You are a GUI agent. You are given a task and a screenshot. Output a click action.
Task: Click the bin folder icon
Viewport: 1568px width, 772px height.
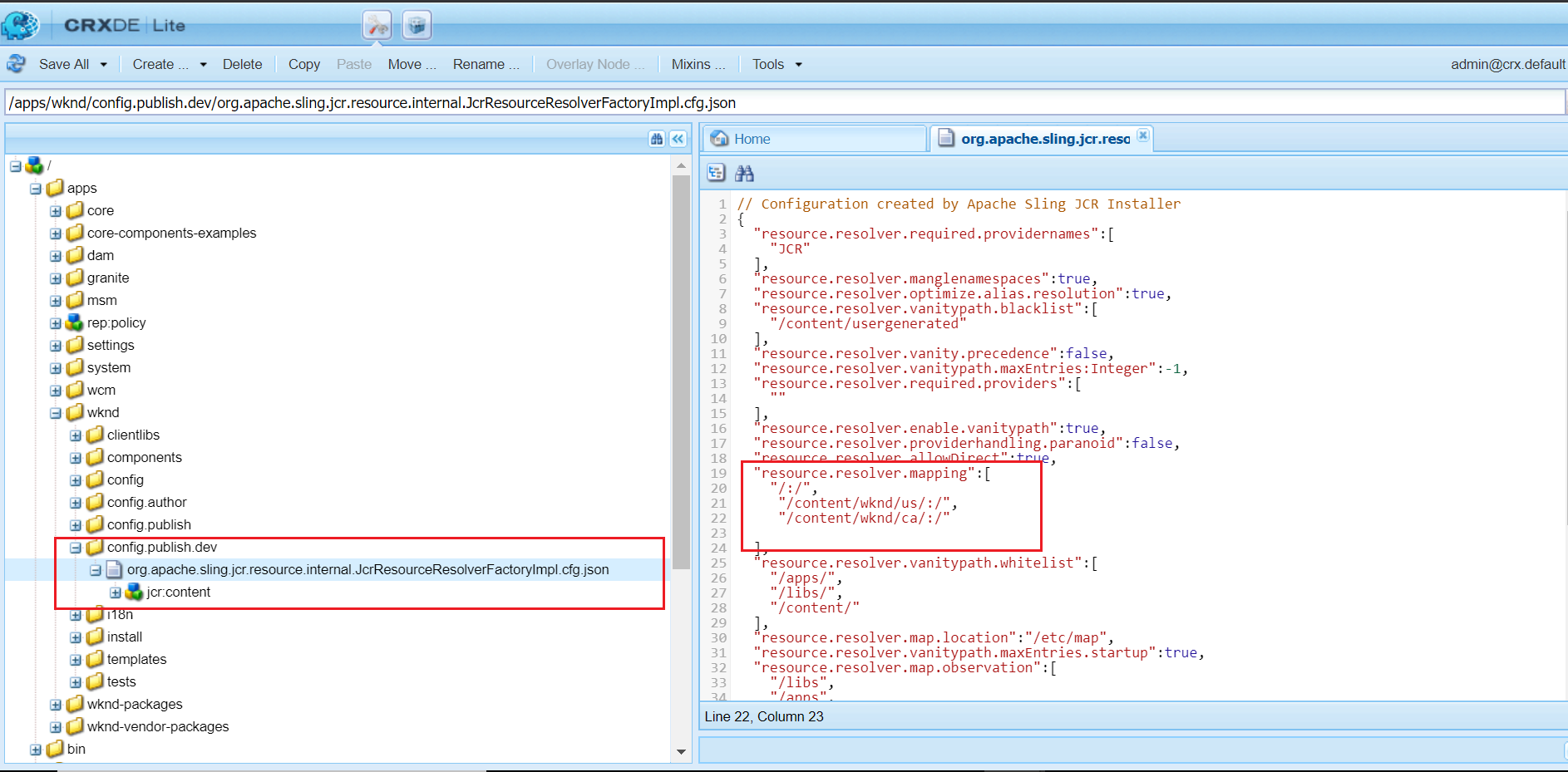(x=56, y=749)
